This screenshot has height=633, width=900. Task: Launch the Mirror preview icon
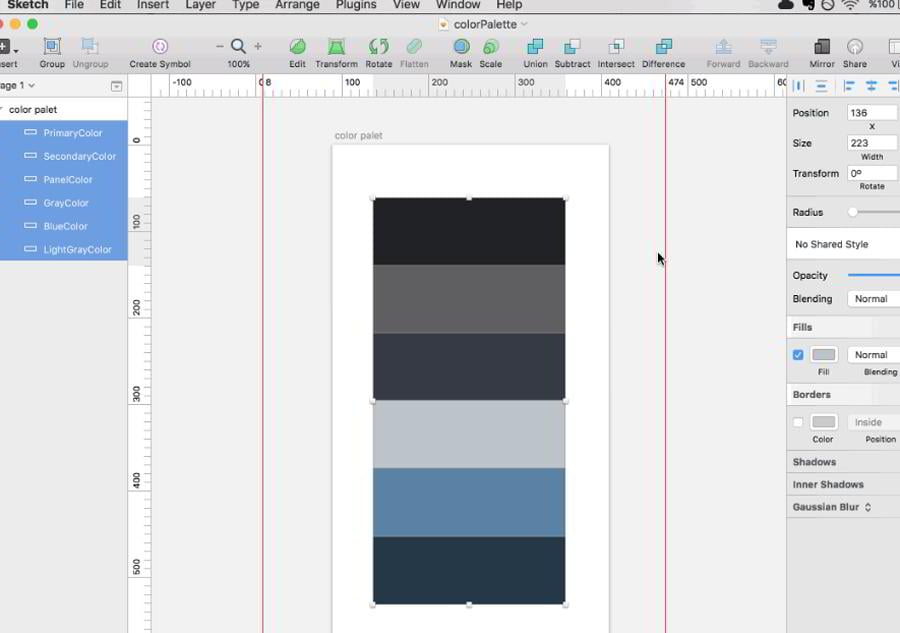click(x=822, y=47)
